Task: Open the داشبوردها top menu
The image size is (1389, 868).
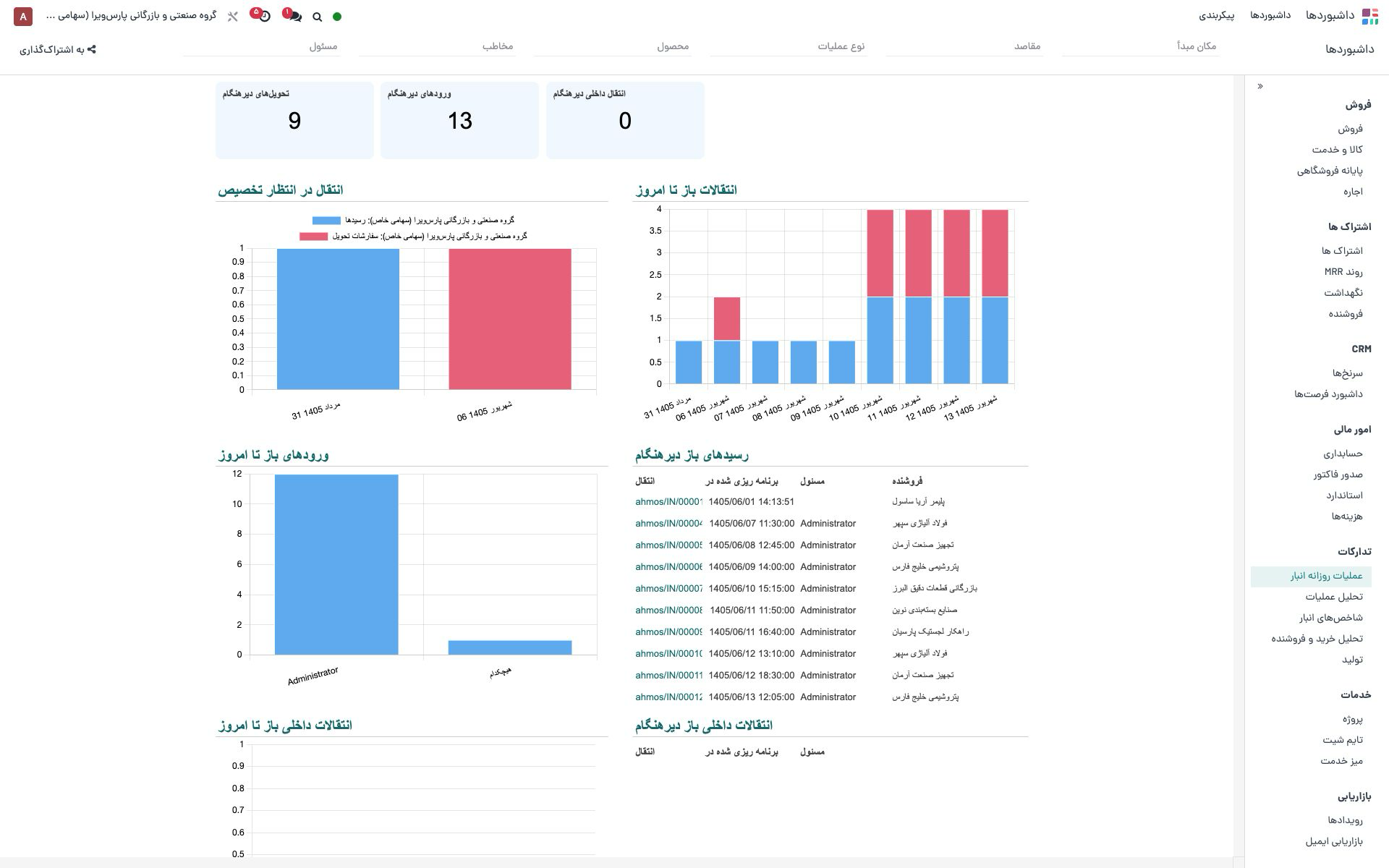Action: [1270, 15]
